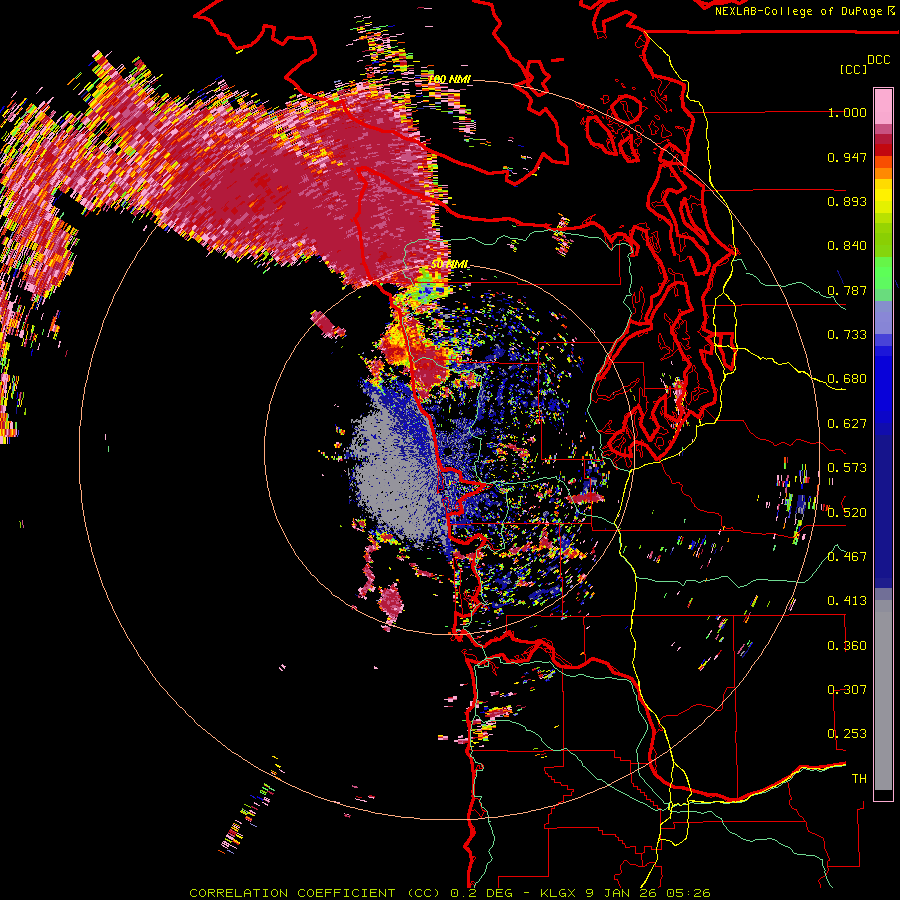This screenshot has height=900, width=900.
Task: Click the Correlation Coefficient KLGX caption
Action: (450, 893)
